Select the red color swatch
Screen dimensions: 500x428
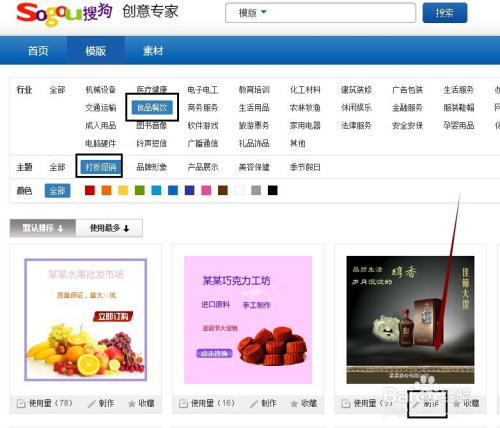point(90,190)
